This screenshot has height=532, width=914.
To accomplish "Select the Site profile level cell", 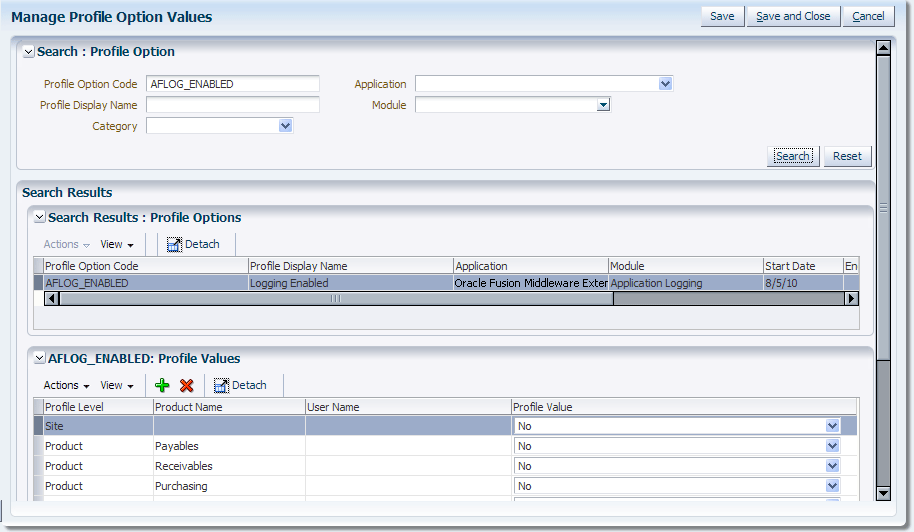I will point(99,426).
